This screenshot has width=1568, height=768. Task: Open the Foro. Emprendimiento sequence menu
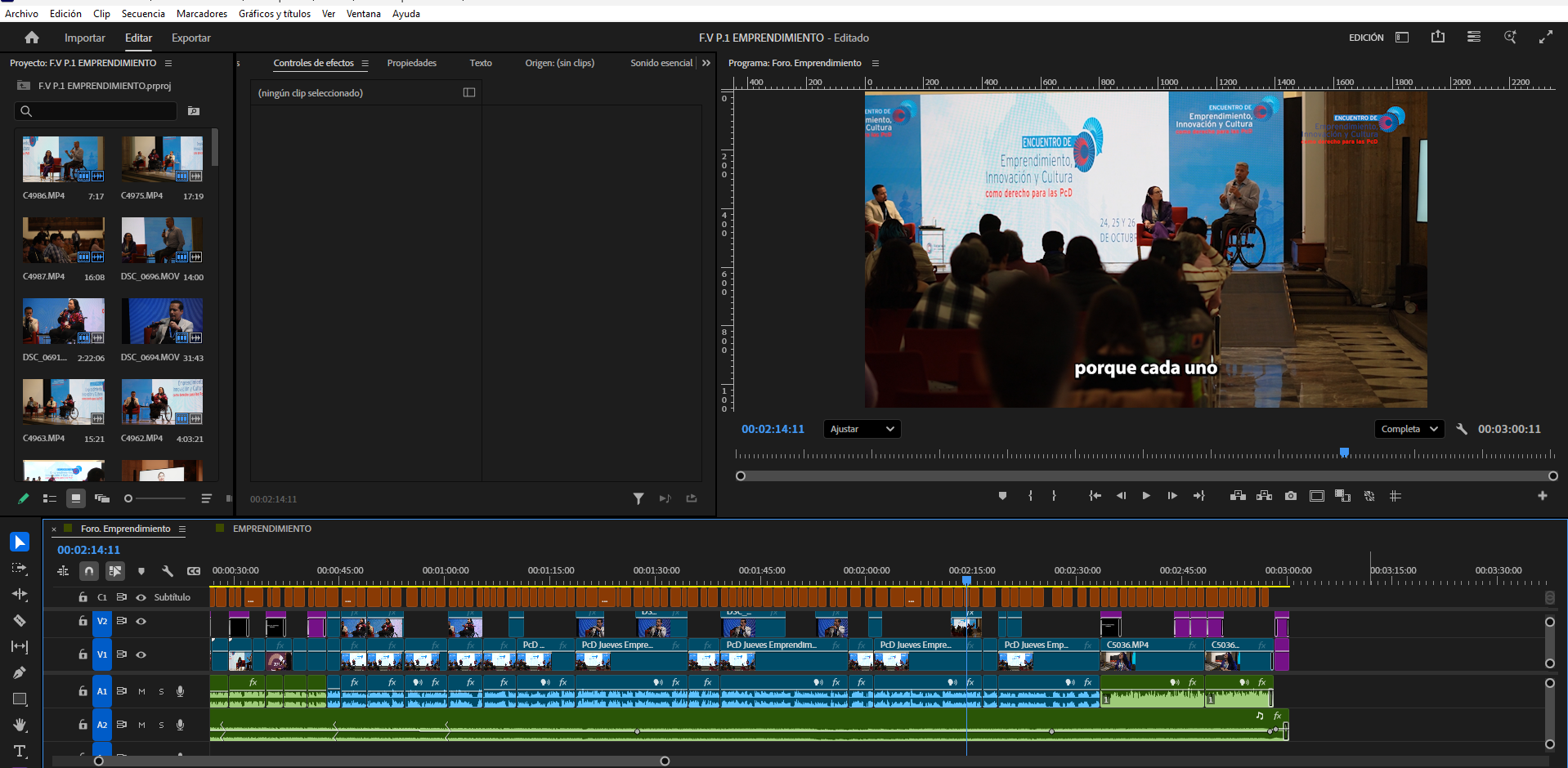pos(182,529)
